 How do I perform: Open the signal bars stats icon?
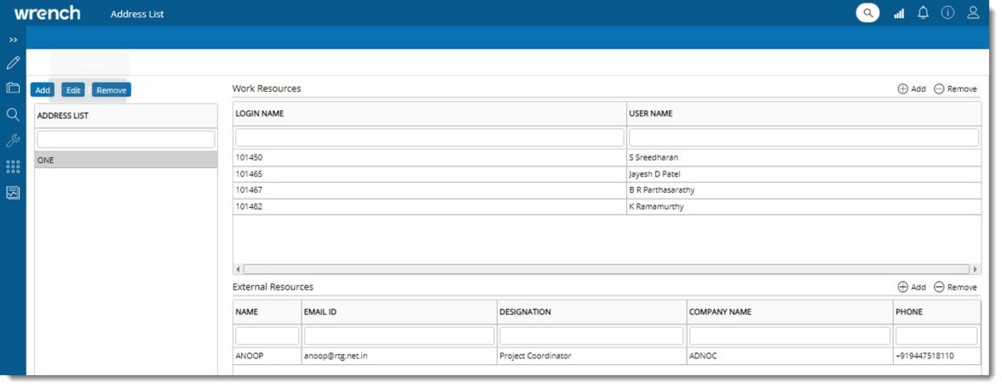(x=899, y=13)
